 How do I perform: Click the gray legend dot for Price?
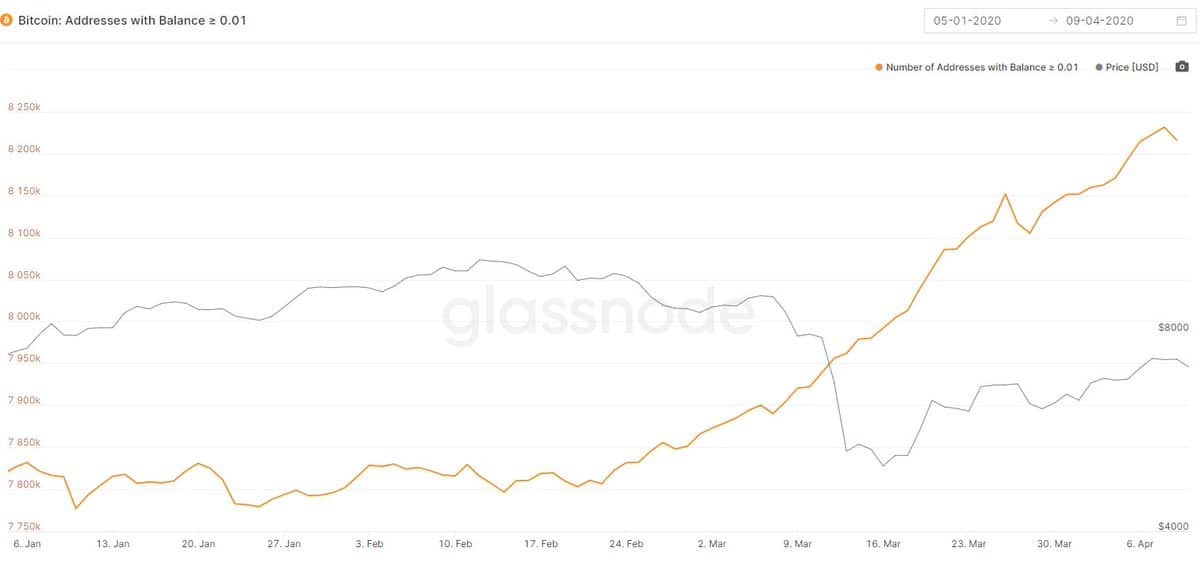coord(1100,67)
